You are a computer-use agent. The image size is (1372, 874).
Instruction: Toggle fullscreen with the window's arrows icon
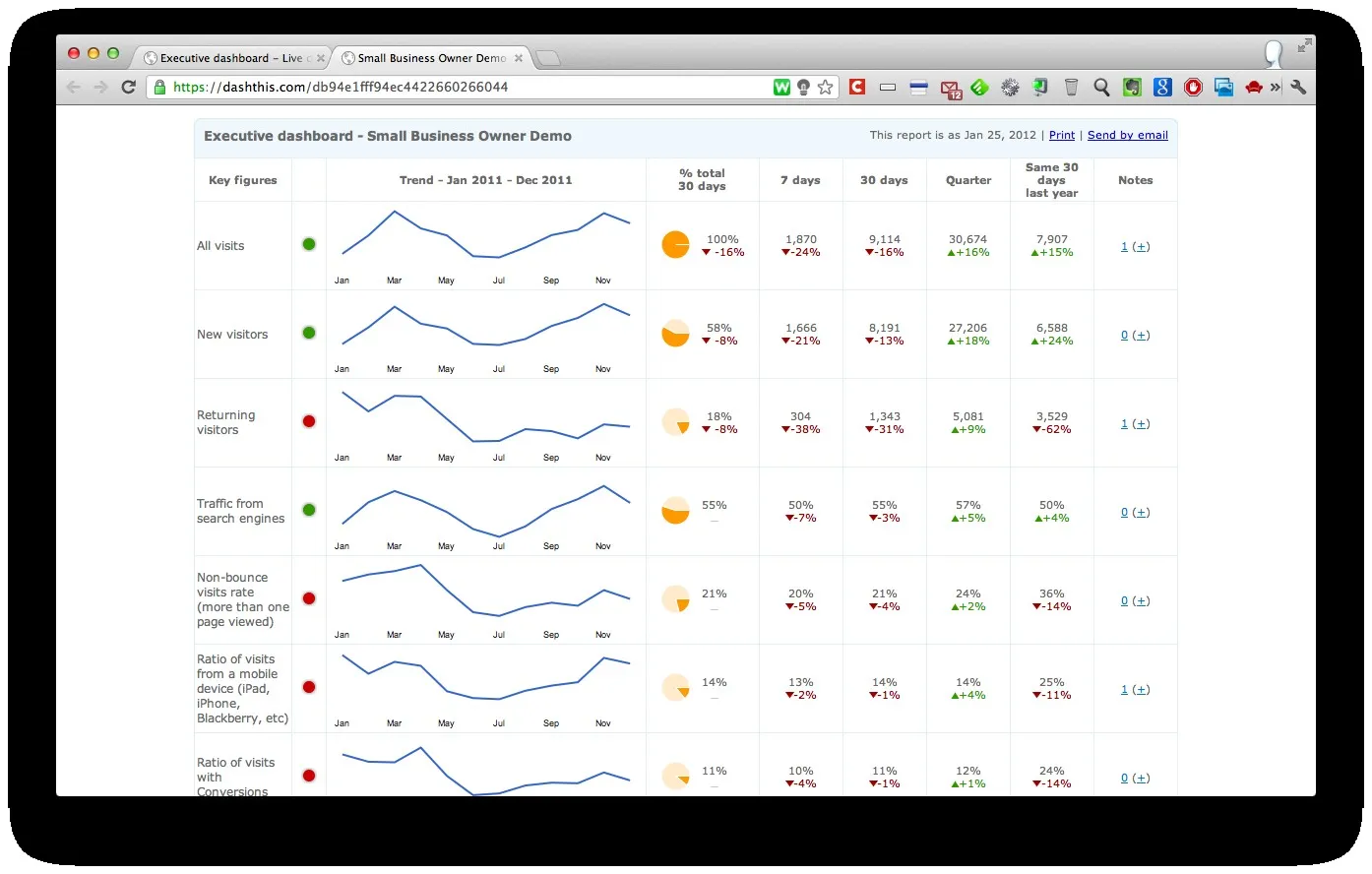click(x=1304, y=45)
